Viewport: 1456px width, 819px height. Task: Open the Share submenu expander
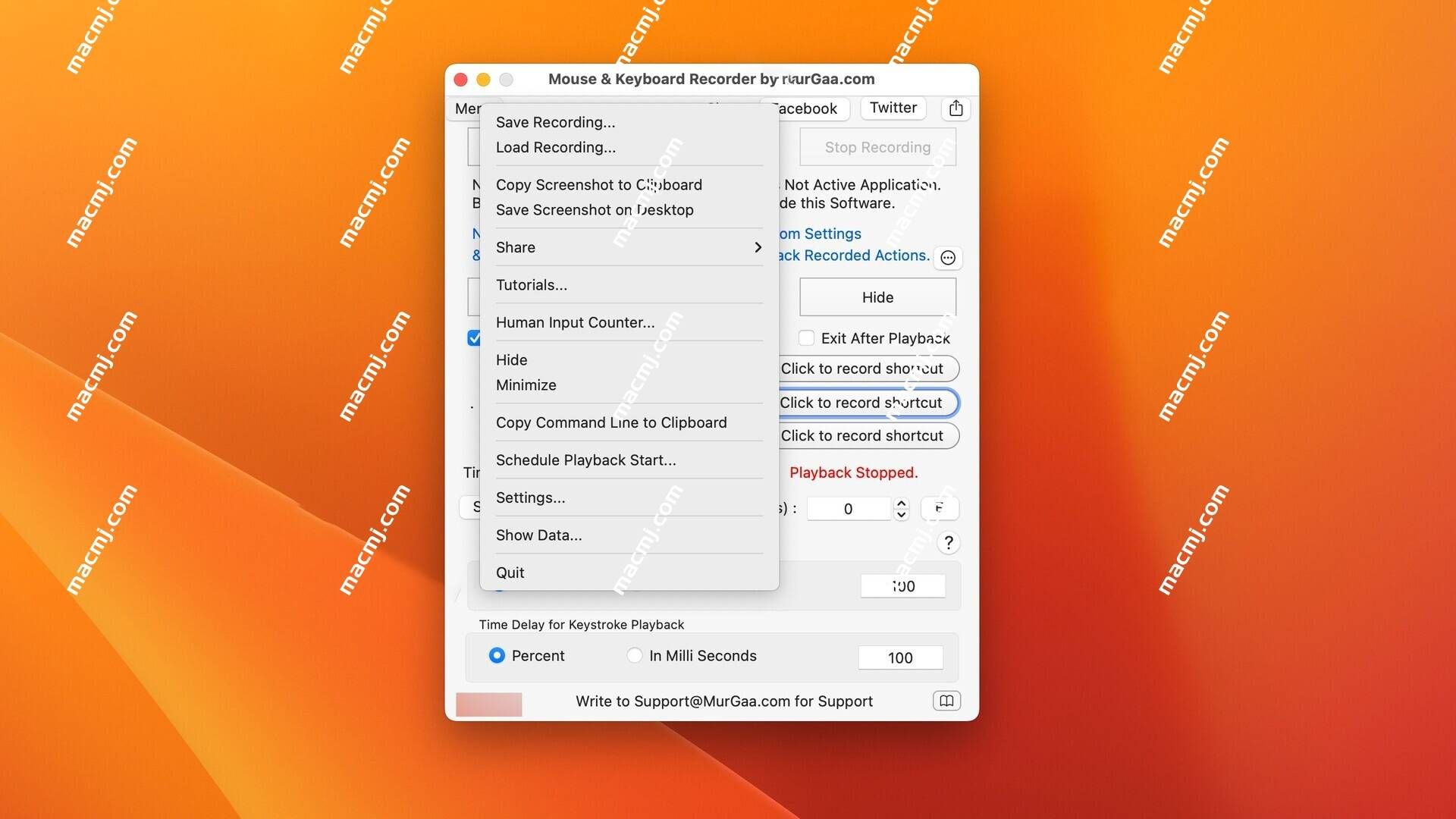(x=757, y=247)
